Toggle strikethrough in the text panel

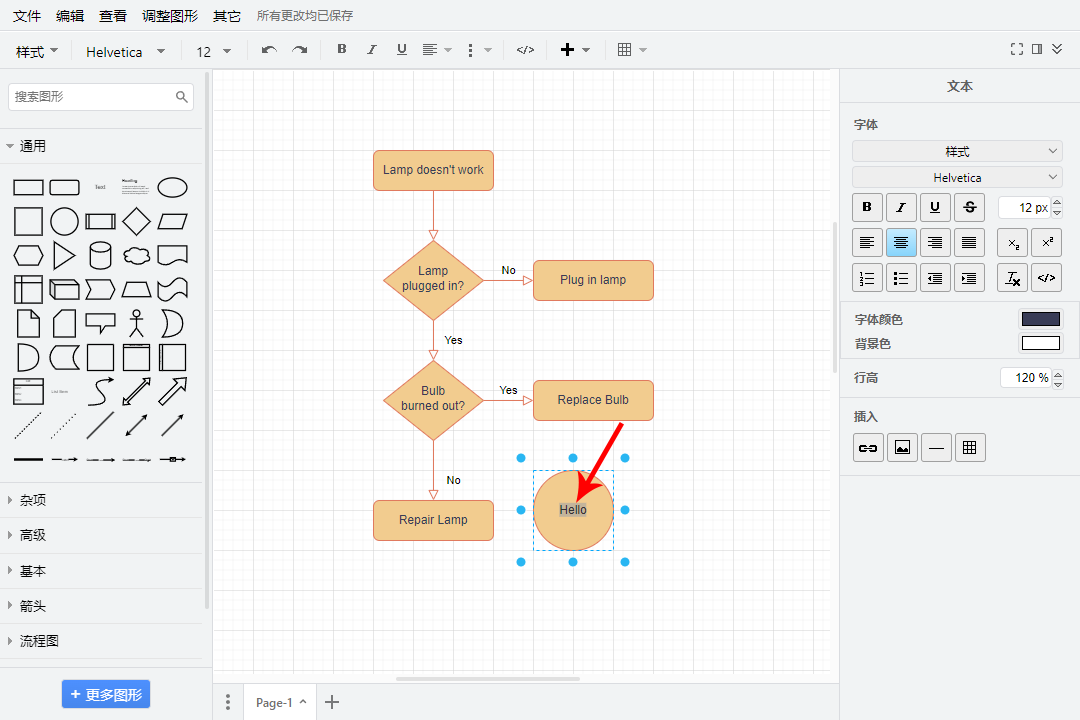point(969,207)
